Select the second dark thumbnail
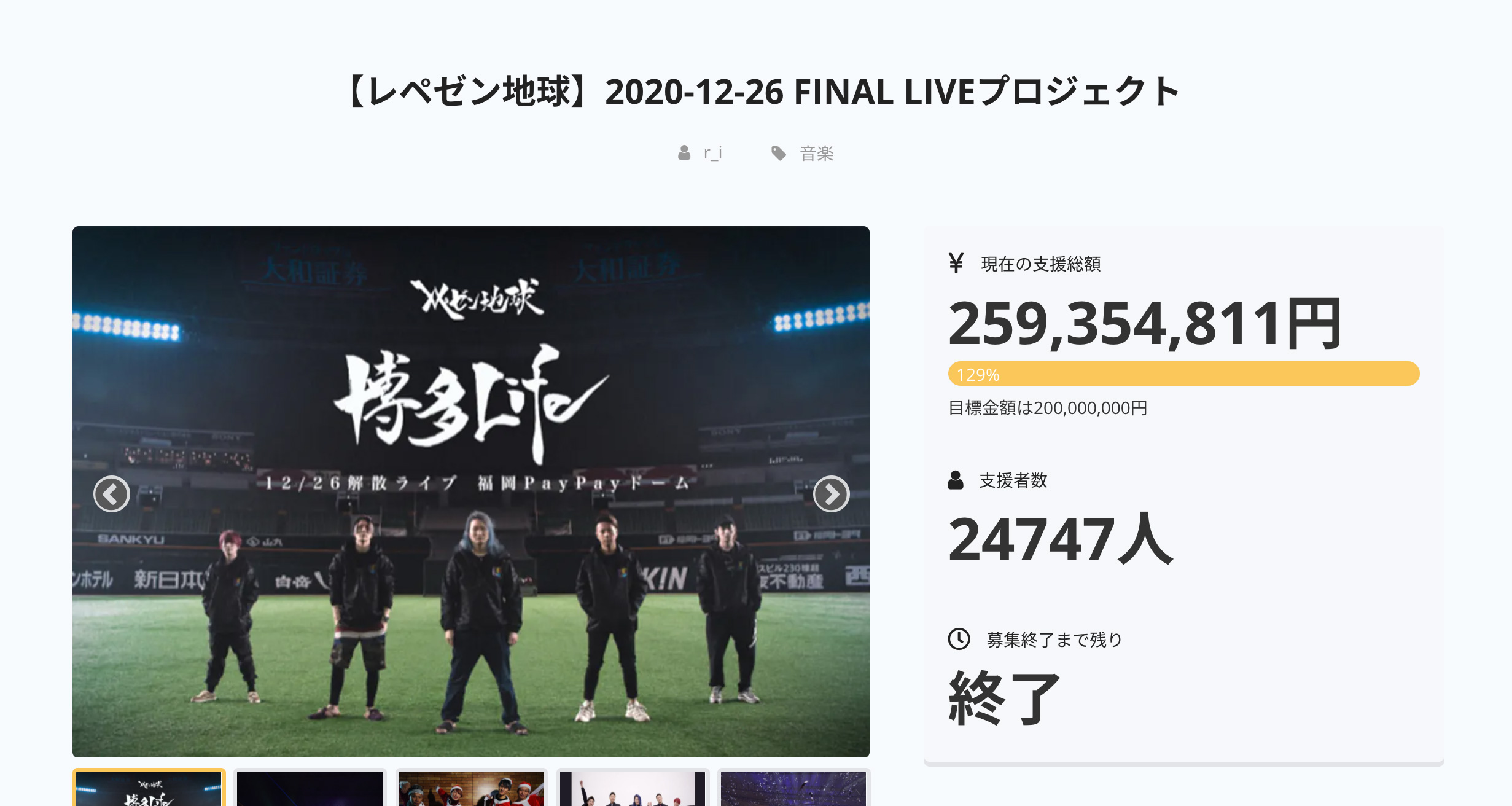The height and width of the screenshot is (806, 1512). pyautogui.click(x=310, y=788)
